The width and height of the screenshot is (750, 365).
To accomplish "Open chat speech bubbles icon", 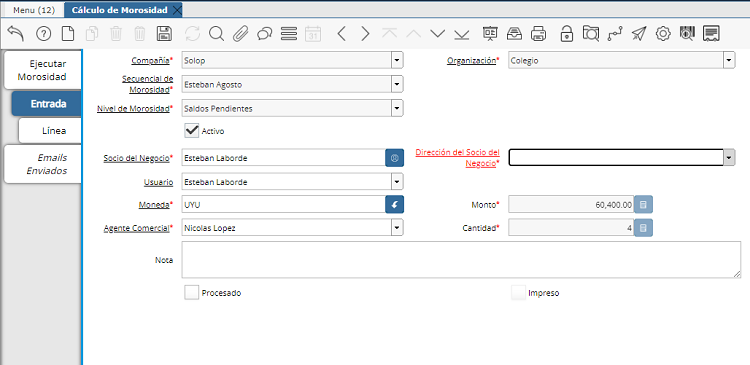I will tap(265, 33).
